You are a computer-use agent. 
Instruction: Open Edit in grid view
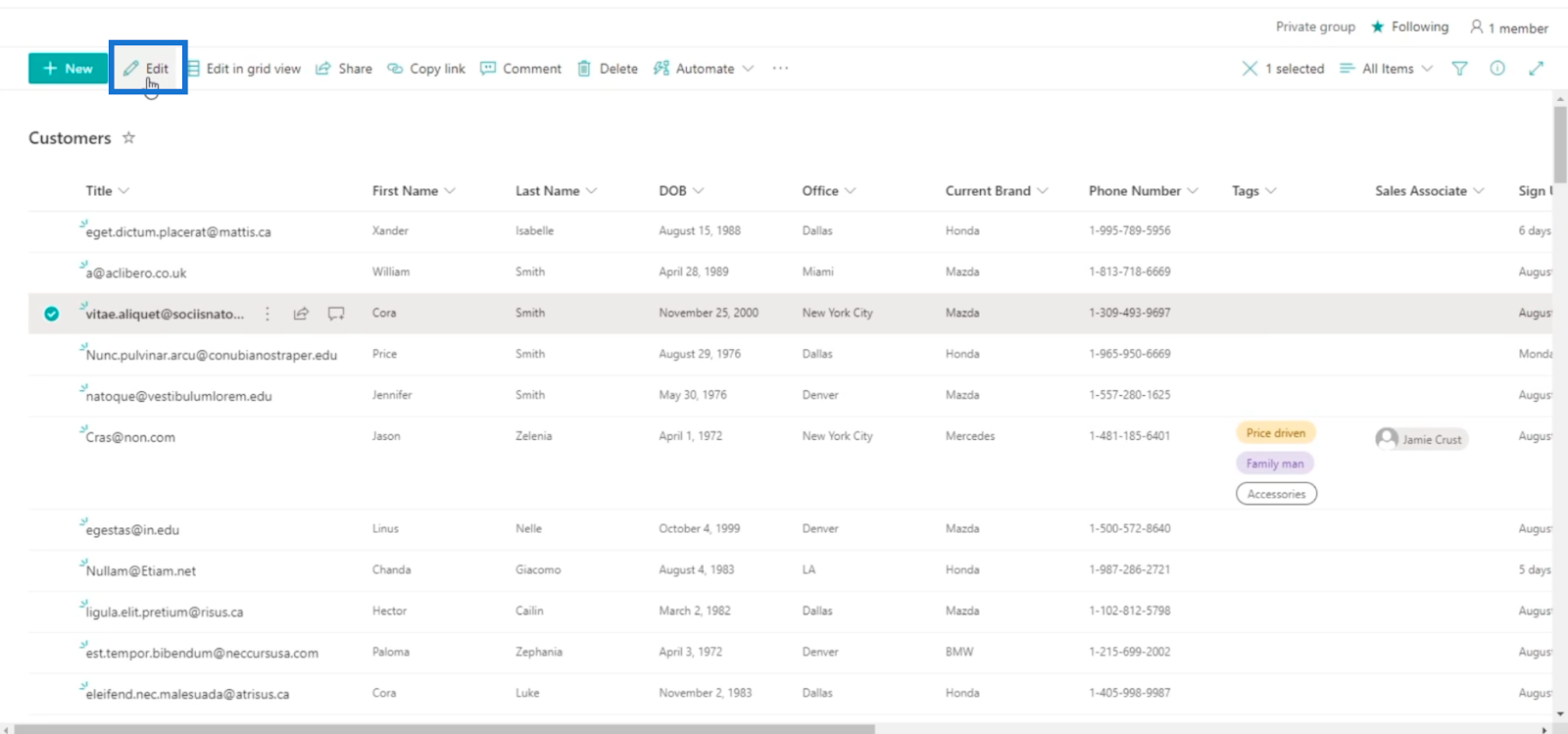(x=244, y=69)
